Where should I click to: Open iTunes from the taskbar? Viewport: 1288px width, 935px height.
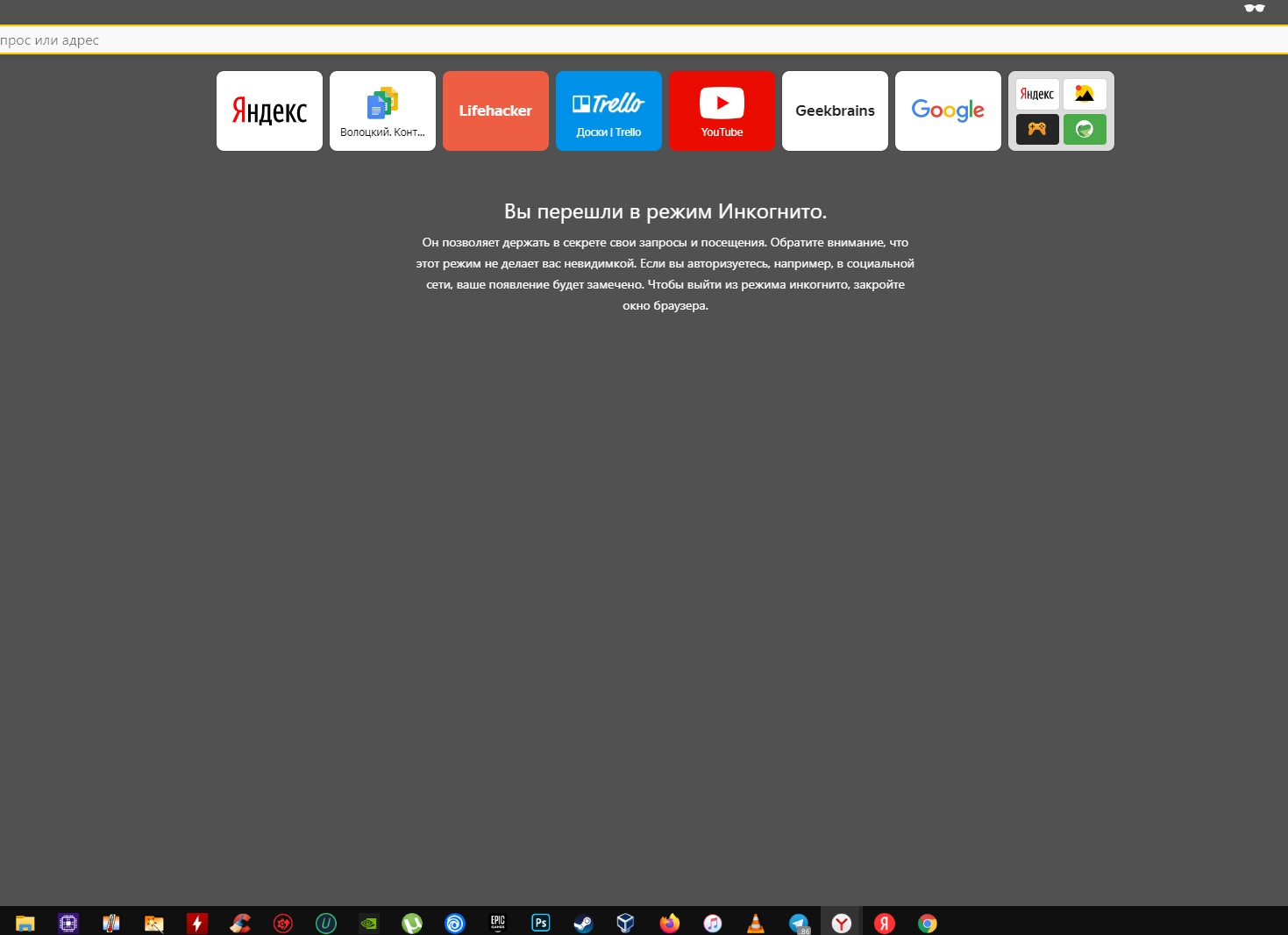click(x=712, y=923)
